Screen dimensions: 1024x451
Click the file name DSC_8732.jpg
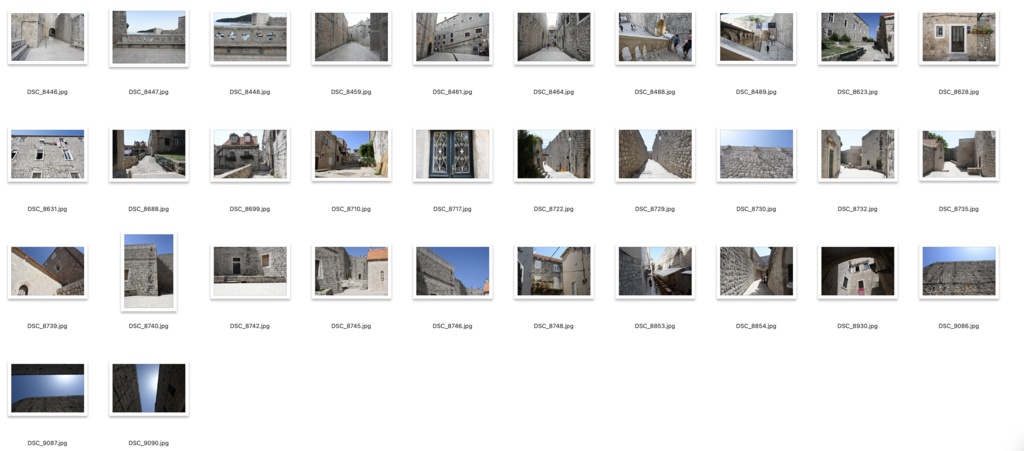(x=857, y=209)
